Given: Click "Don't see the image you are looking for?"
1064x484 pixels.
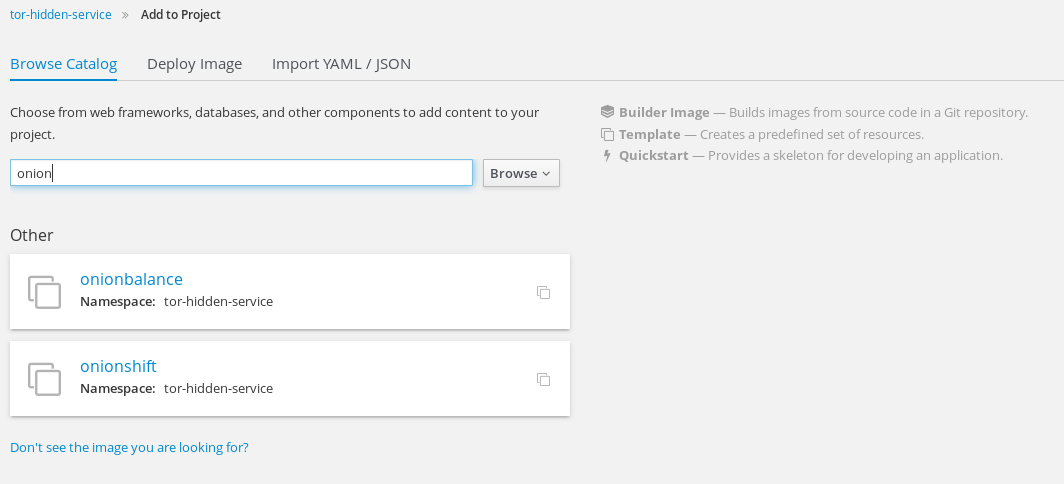Looking at the screenshot, I should pyautogui.click(x=130, y=447).
